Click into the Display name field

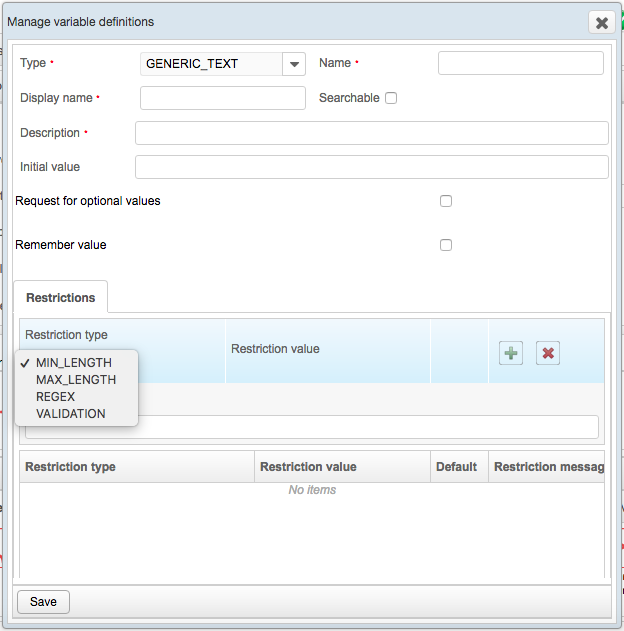(x=223, y=98)
